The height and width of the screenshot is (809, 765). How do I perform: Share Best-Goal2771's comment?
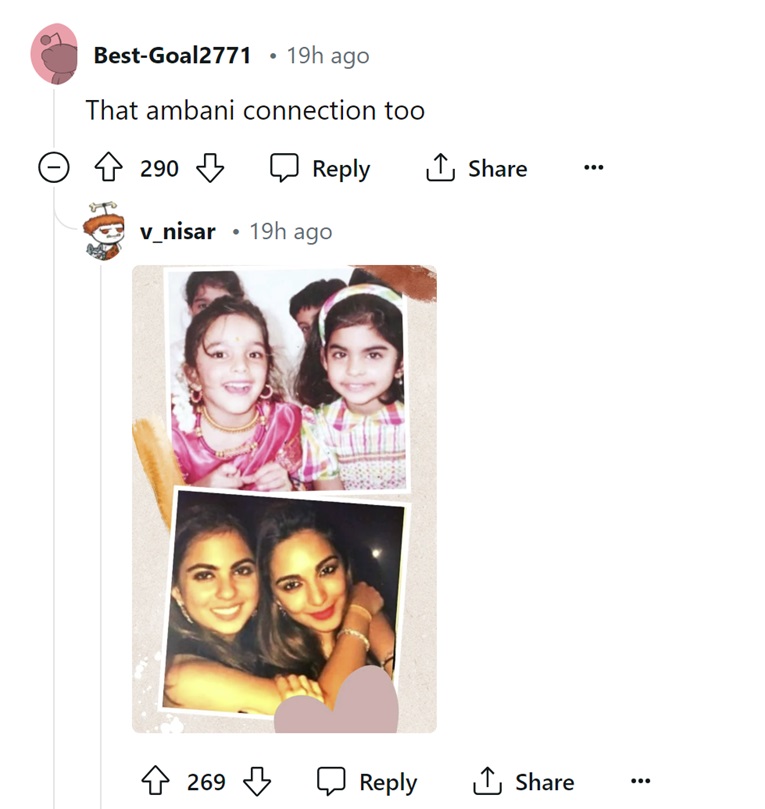click(477, 169)
